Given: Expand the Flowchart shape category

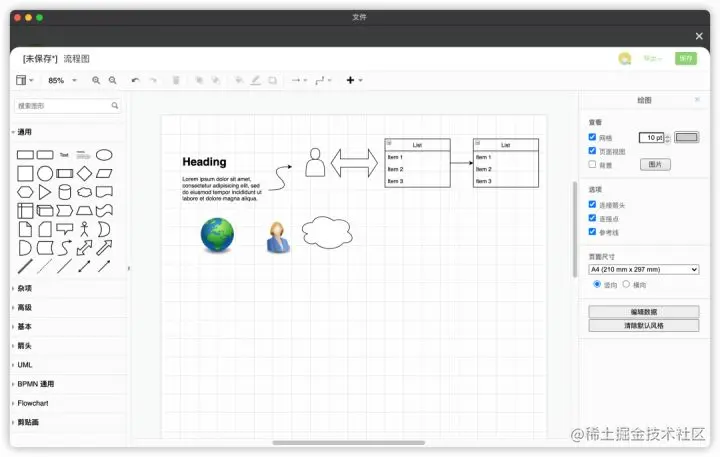Looking at the screenshot, I should point(33,403).
